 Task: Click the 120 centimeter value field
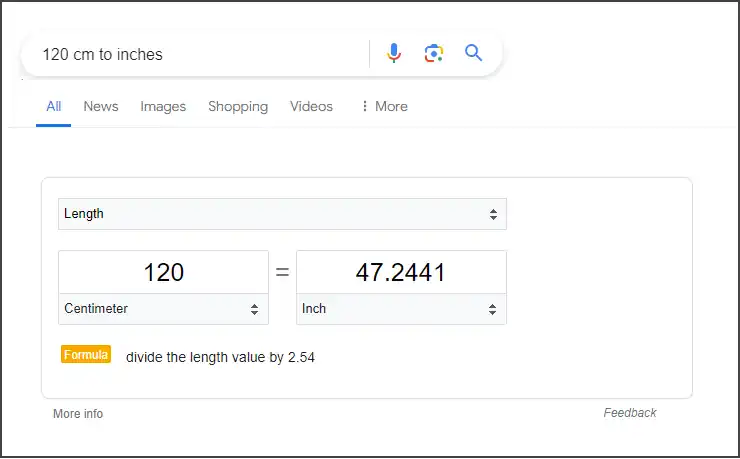point(163,272)
